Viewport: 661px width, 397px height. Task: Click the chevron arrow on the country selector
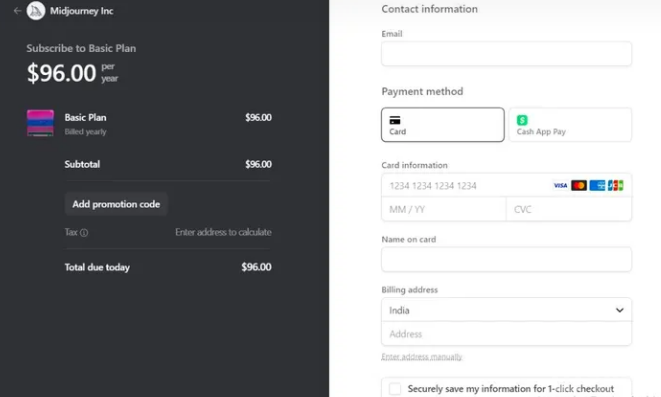619,310
